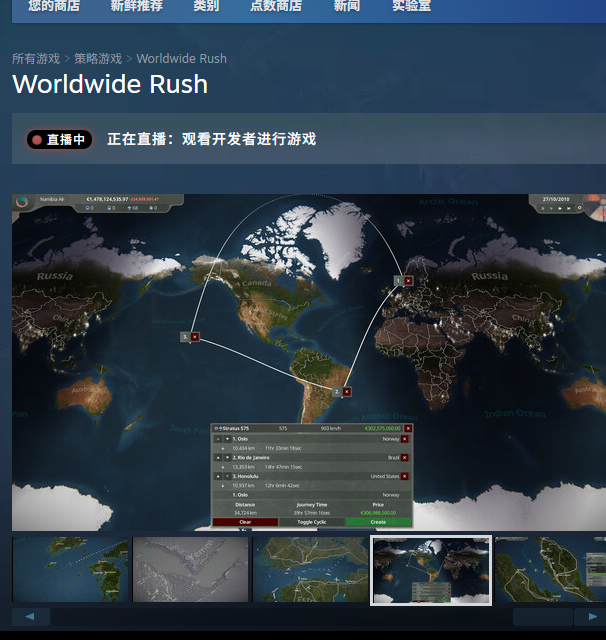The width and height of the screenshot is (606, 640).
Task: Move the Oslo stop down with the arrow
Action: pyautogui.click(x=227, y=439)
